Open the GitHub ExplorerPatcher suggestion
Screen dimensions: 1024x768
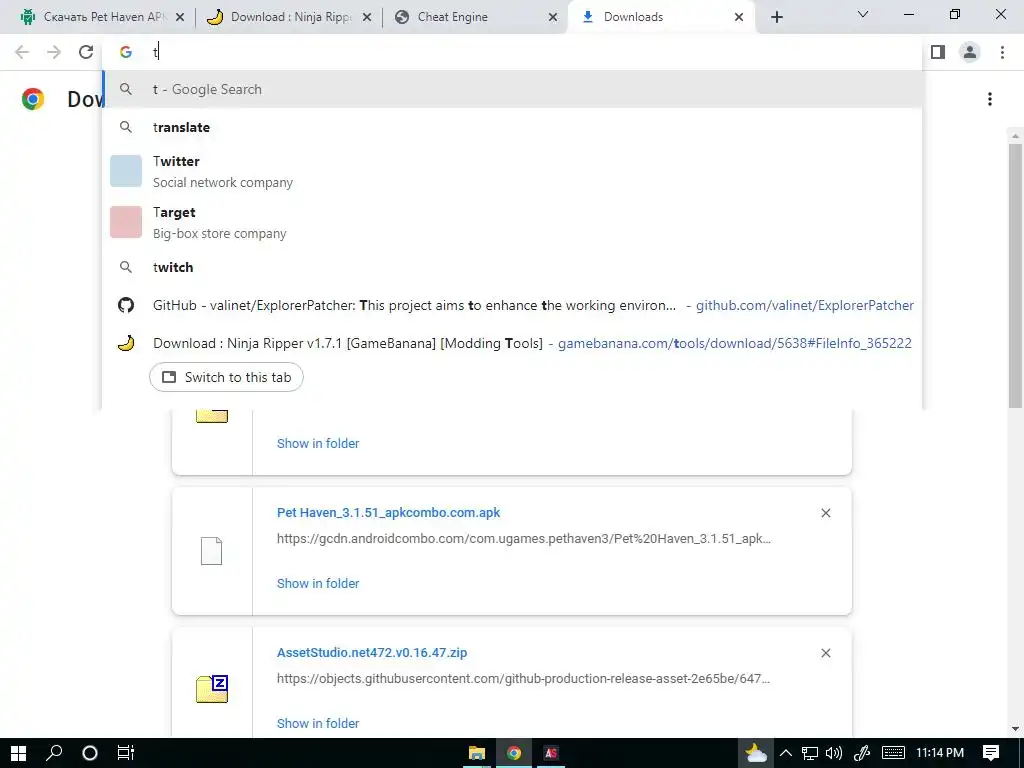click(x=513, y=305)
